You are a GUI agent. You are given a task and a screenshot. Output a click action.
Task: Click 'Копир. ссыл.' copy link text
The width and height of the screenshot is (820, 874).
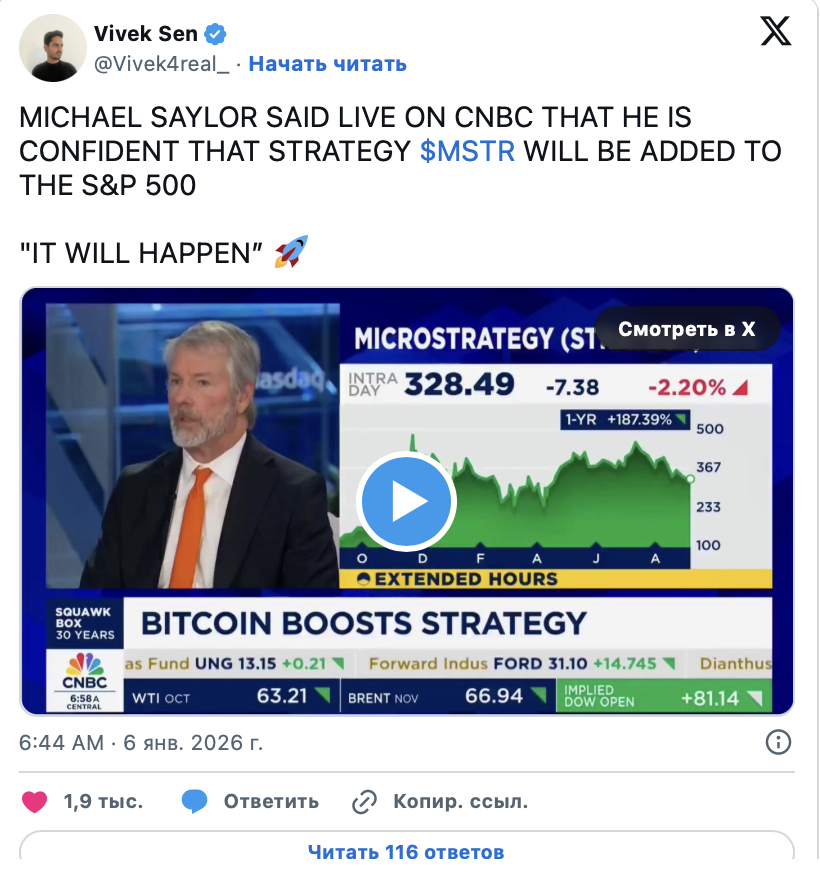click(460, 802)
